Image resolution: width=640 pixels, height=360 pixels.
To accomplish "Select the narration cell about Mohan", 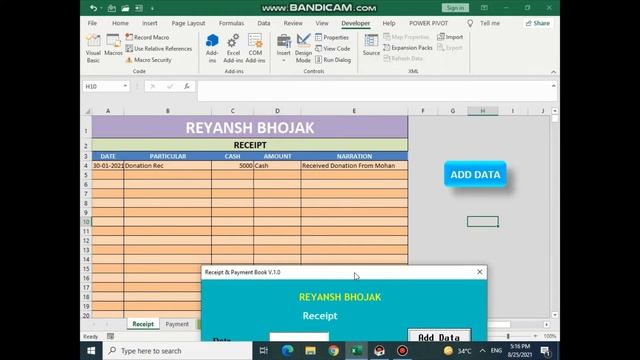I will point(354,166).
